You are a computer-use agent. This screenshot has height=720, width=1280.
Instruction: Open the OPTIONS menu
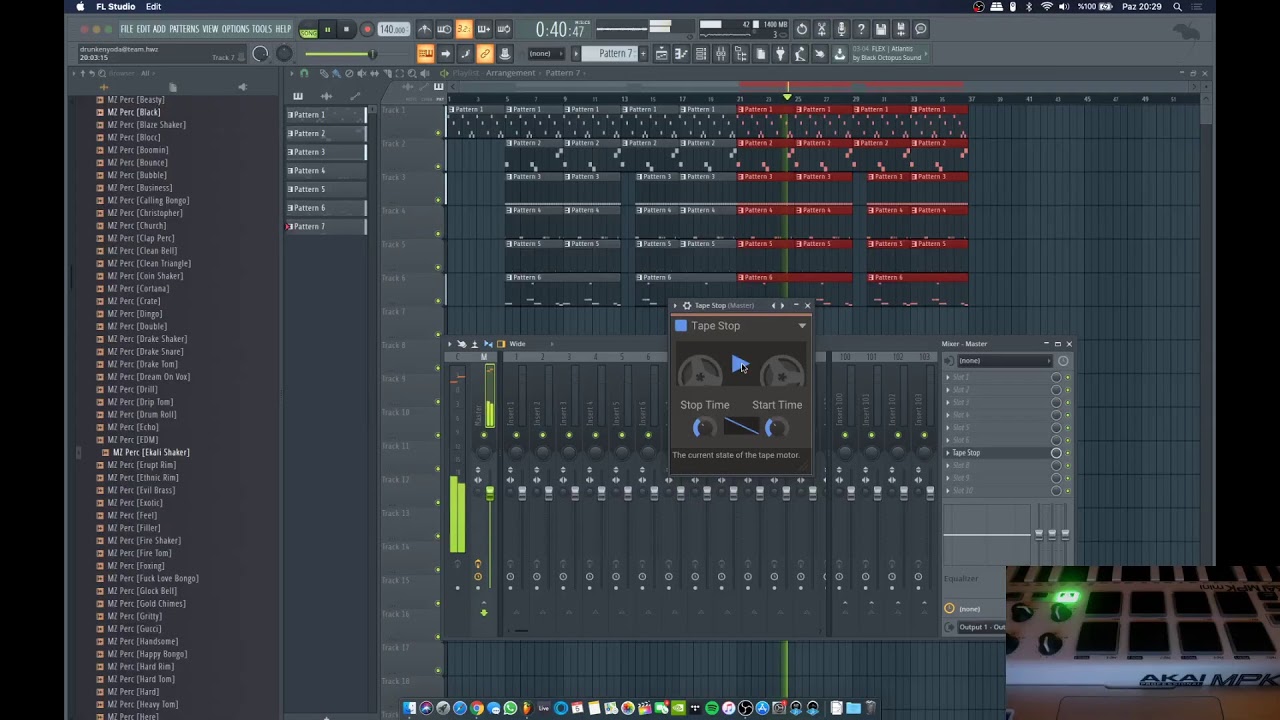click(x=235, y=30)
